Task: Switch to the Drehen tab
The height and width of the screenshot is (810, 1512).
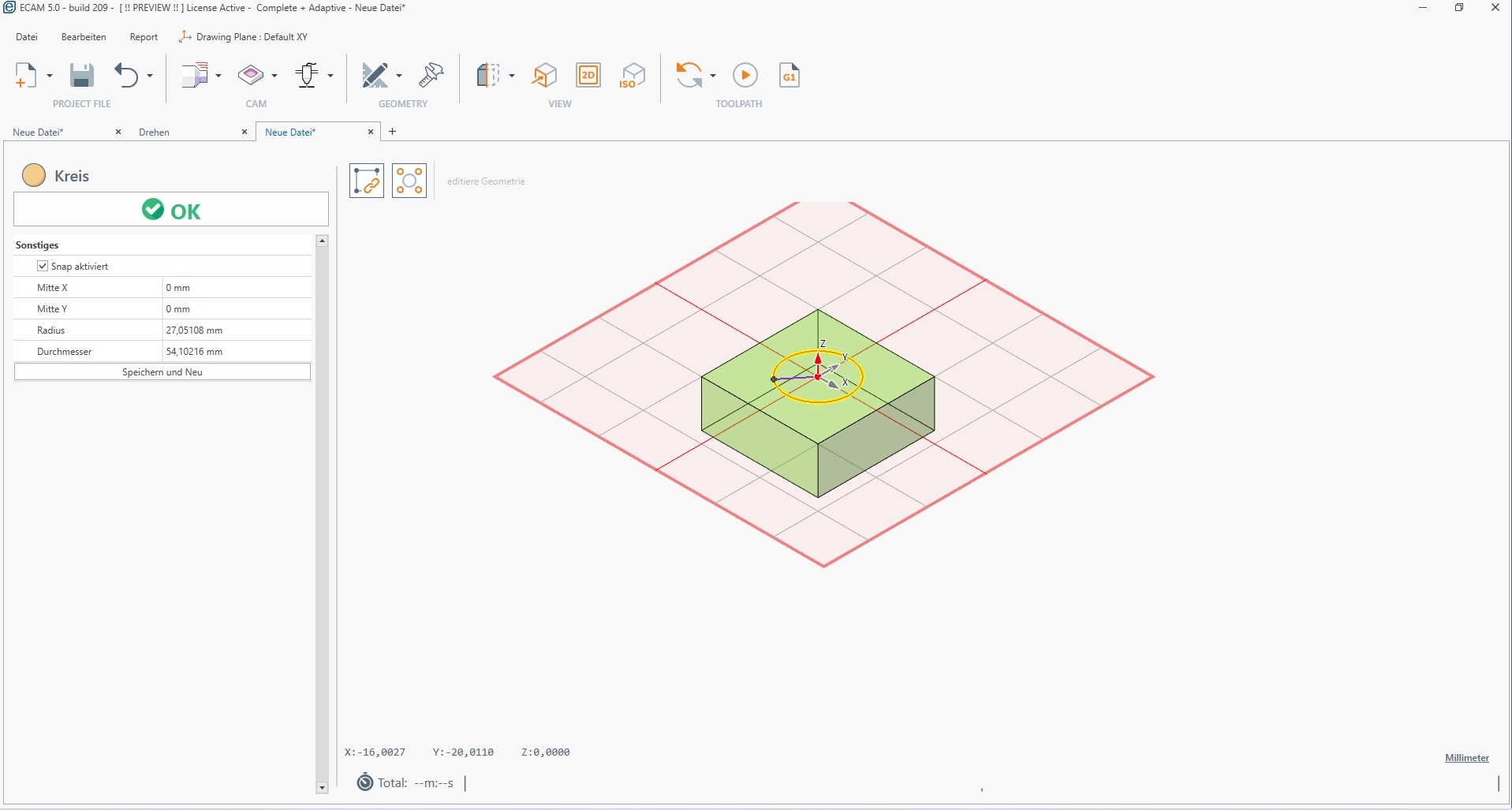Action: click(x=155, y=133)
